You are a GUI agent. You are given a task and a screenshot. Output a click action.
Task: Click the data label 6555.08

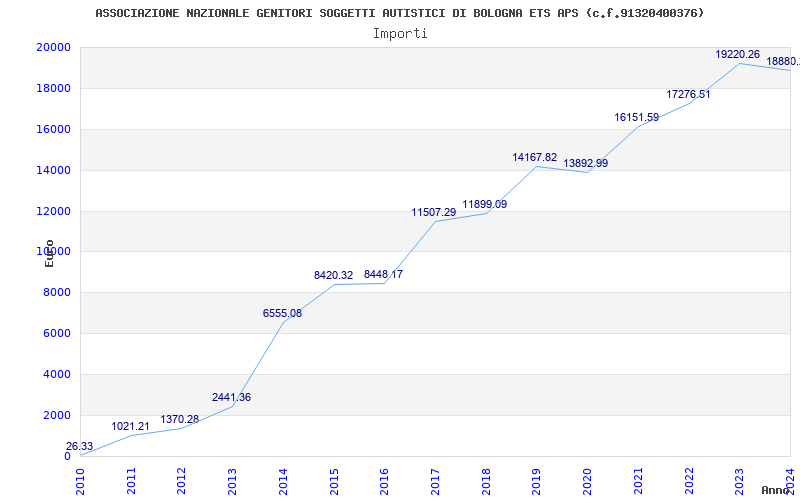tap(282, 313)
